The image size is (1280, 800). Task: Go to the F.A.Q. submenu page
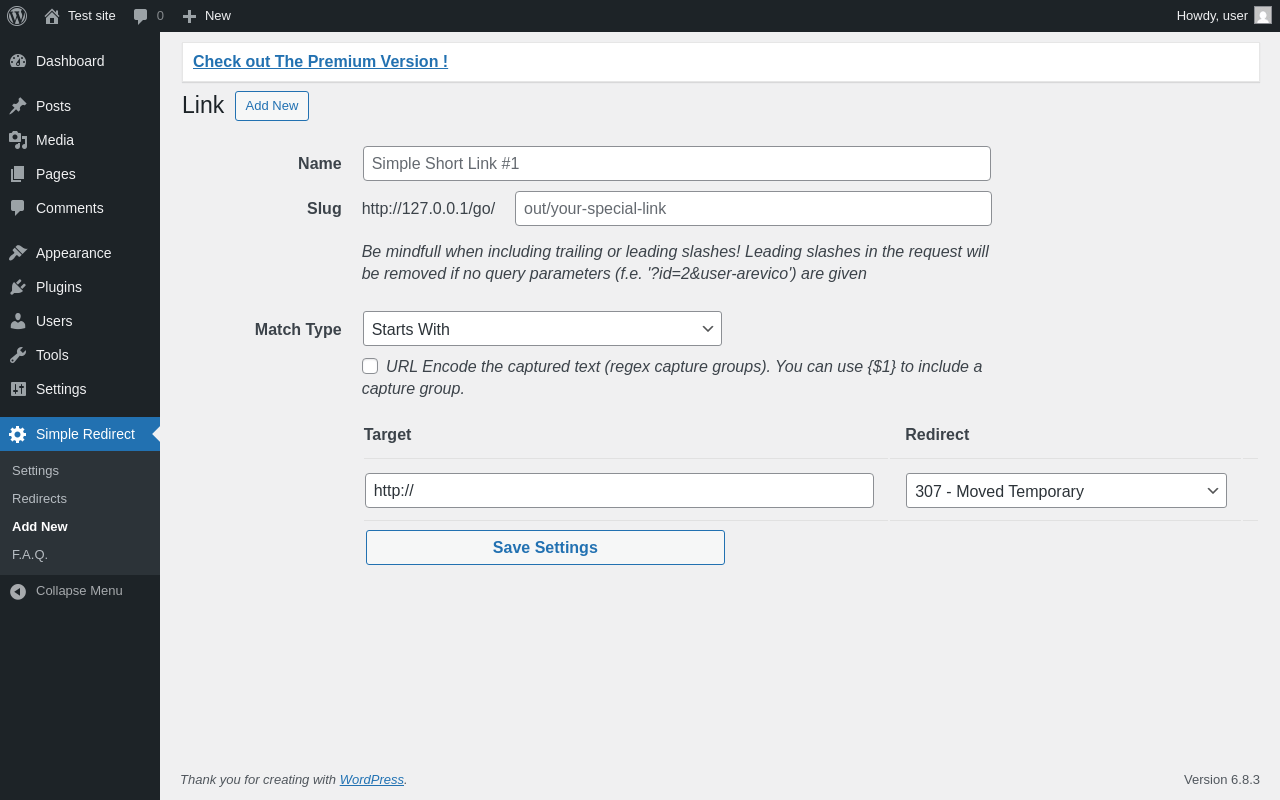coord(30,554)
